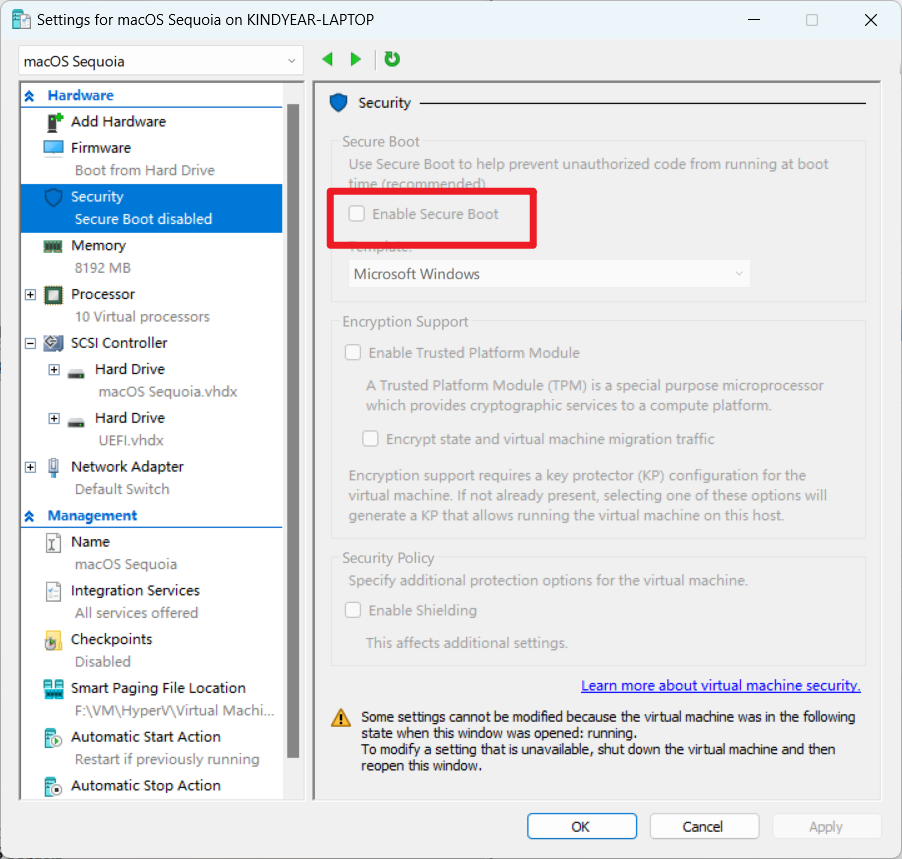Click the settings window title bar icon
The width and height of the screenshot is (902, 859).
point(21,20)
